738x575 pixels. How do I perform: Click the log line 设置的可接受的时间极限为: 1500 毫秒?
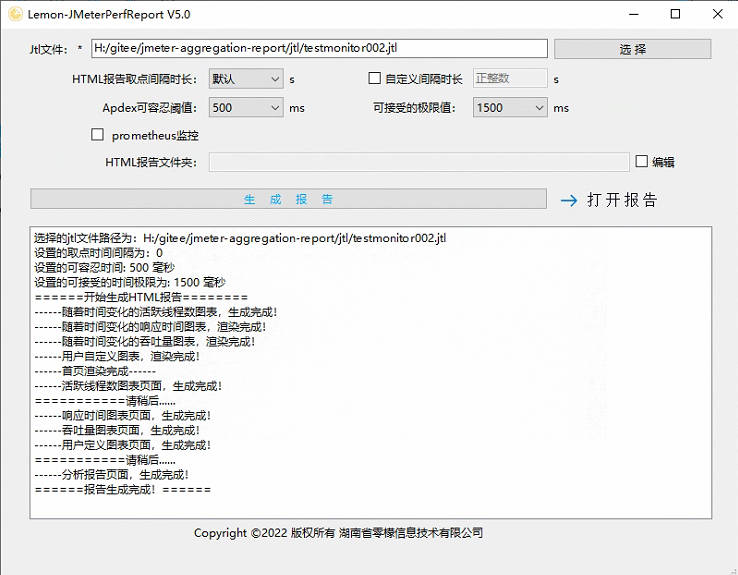pos(130,282)
